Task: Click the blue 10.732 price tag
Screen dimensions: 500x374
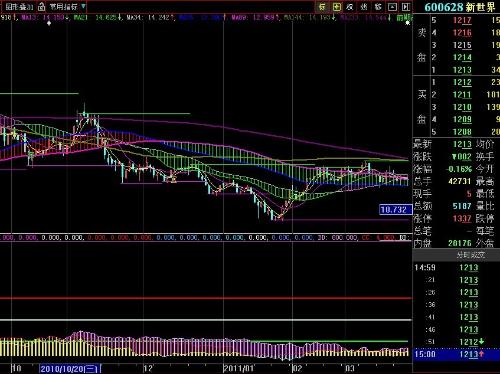Action: pyautogui.click(x=394, y=210)
